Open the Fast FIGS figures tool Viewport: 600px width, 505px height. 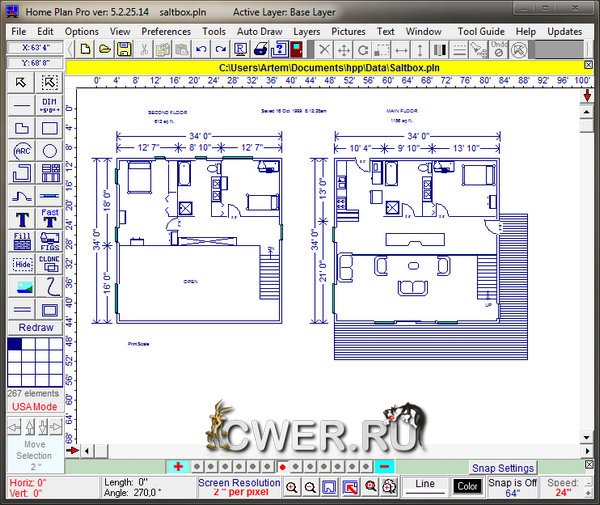tap(49, 218)
